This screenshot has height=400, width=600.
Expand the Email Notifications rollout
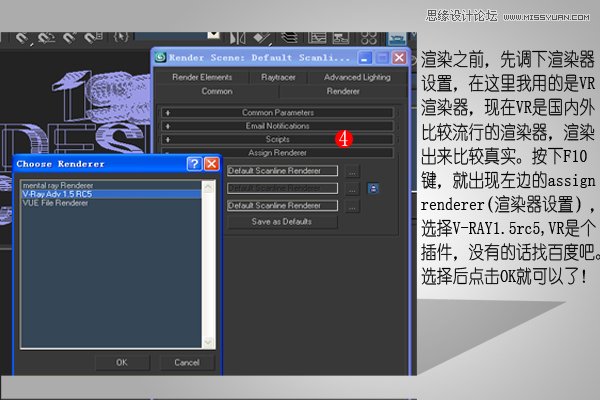278,126
